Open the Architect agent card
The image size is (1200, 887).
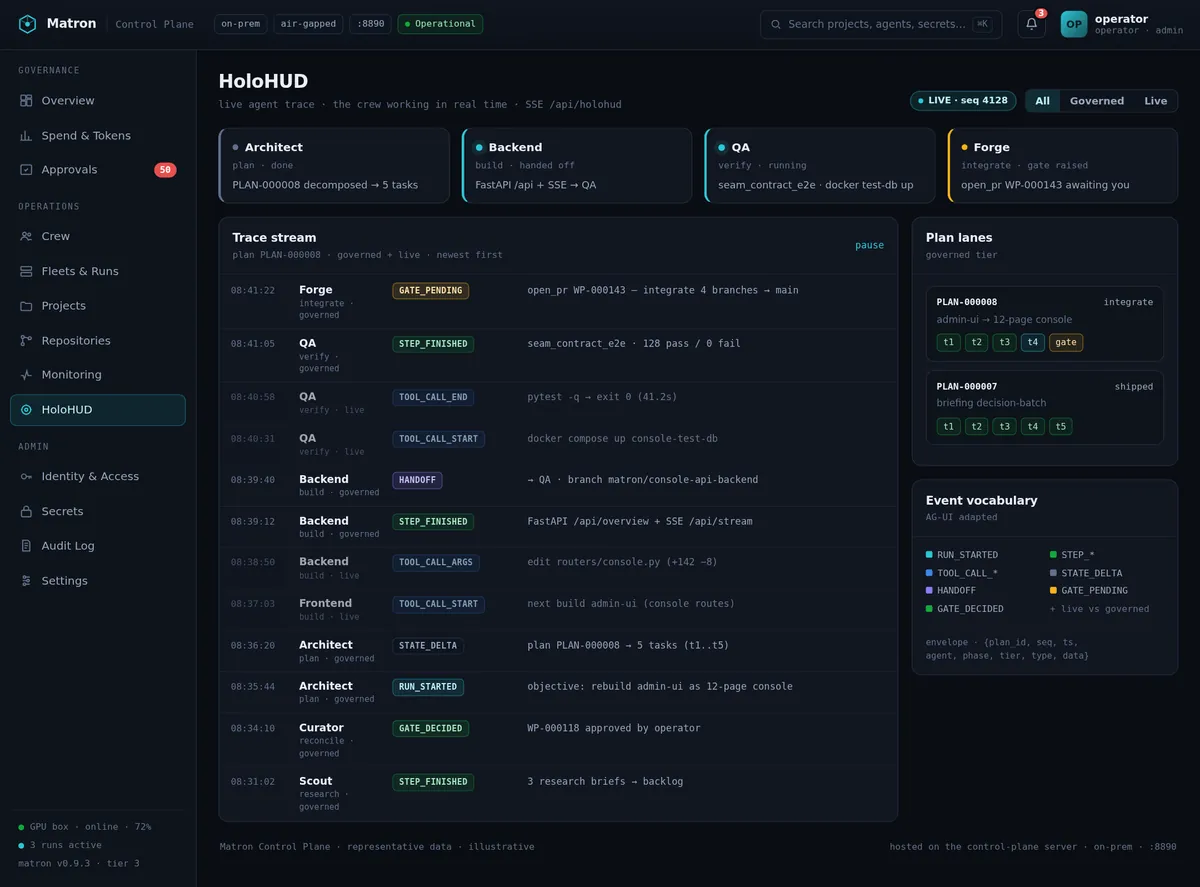coord(334,165)
